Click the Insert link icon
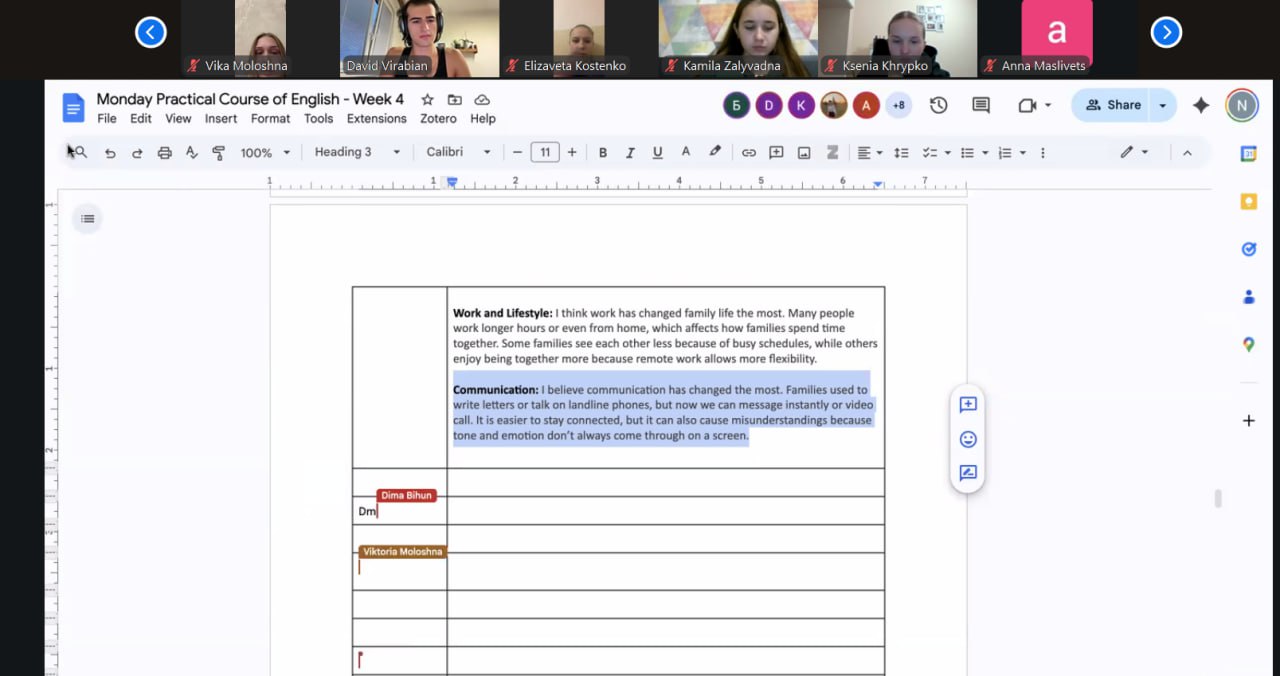The height and width of the screenshot is (676, 1280). coord(748,153)
